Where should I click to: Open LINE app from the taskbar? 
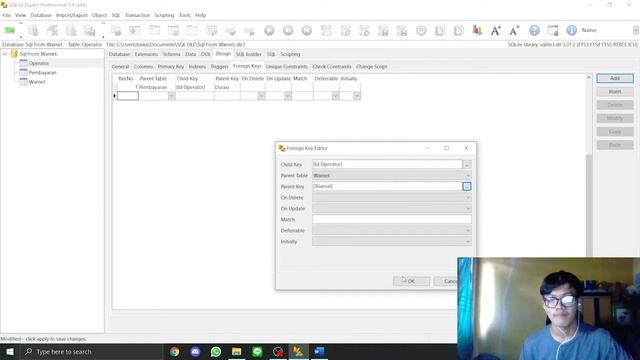click(x=257, y=351)
